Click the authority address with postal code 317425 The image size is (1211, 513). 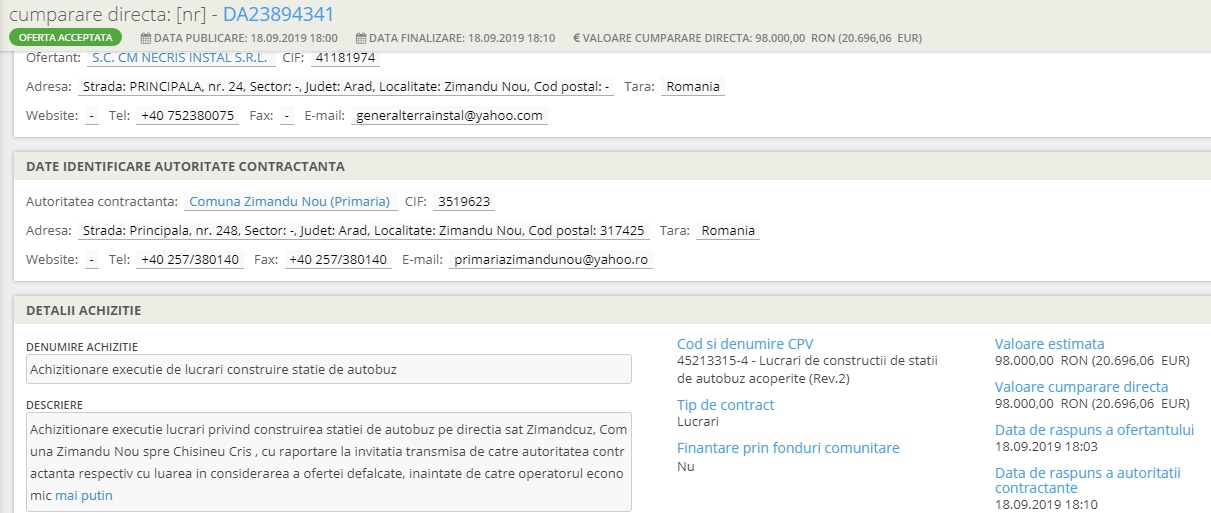point(363,231)
